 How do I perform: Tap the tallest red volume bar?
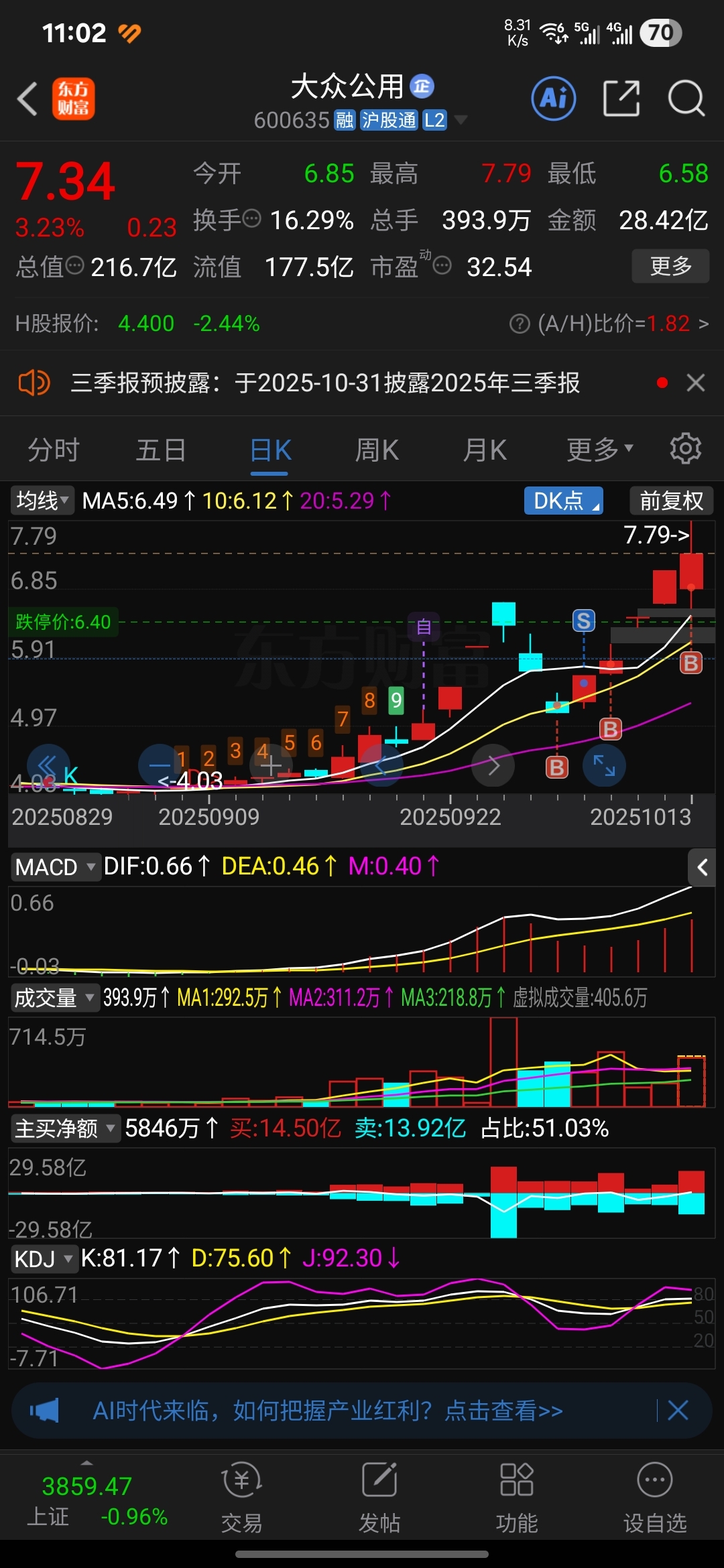pos(503,1062)
